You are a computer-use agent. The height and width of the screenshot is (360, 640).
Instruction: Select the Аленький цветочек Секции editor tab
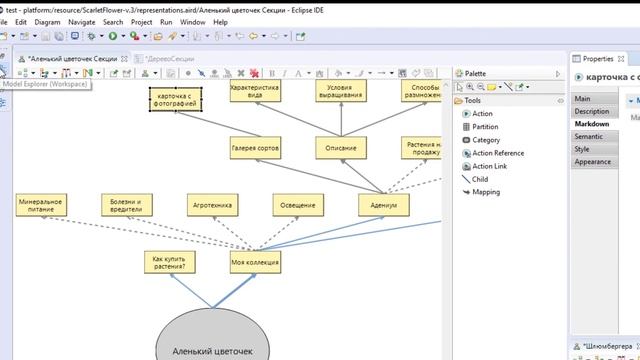click(x=72, y=59)
